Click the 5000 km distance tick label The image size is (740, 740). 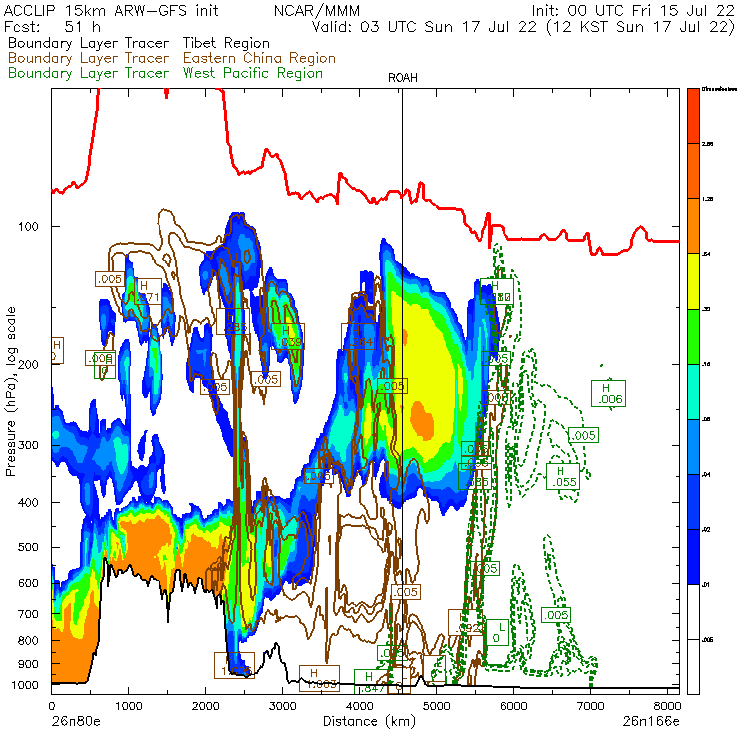coord(437,706)
